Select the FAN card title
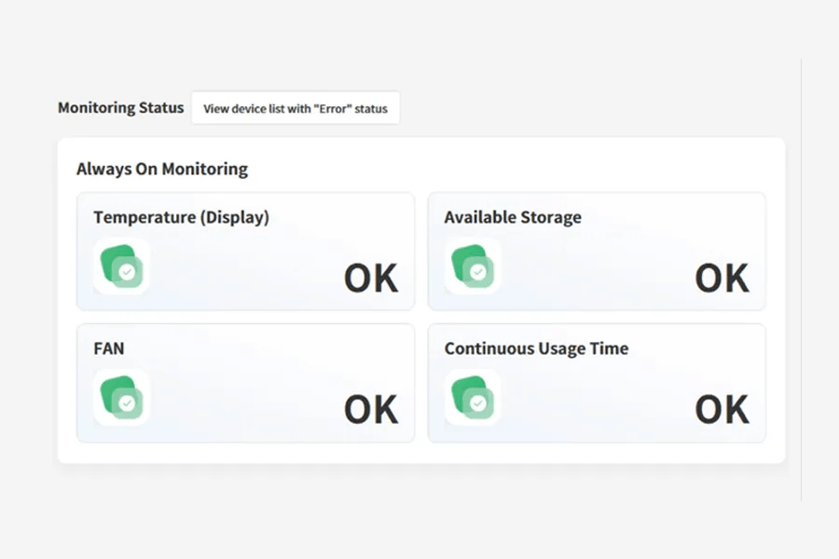Image resolution: width=839 pixels, height=559 pixels. (x=109, y=349)
